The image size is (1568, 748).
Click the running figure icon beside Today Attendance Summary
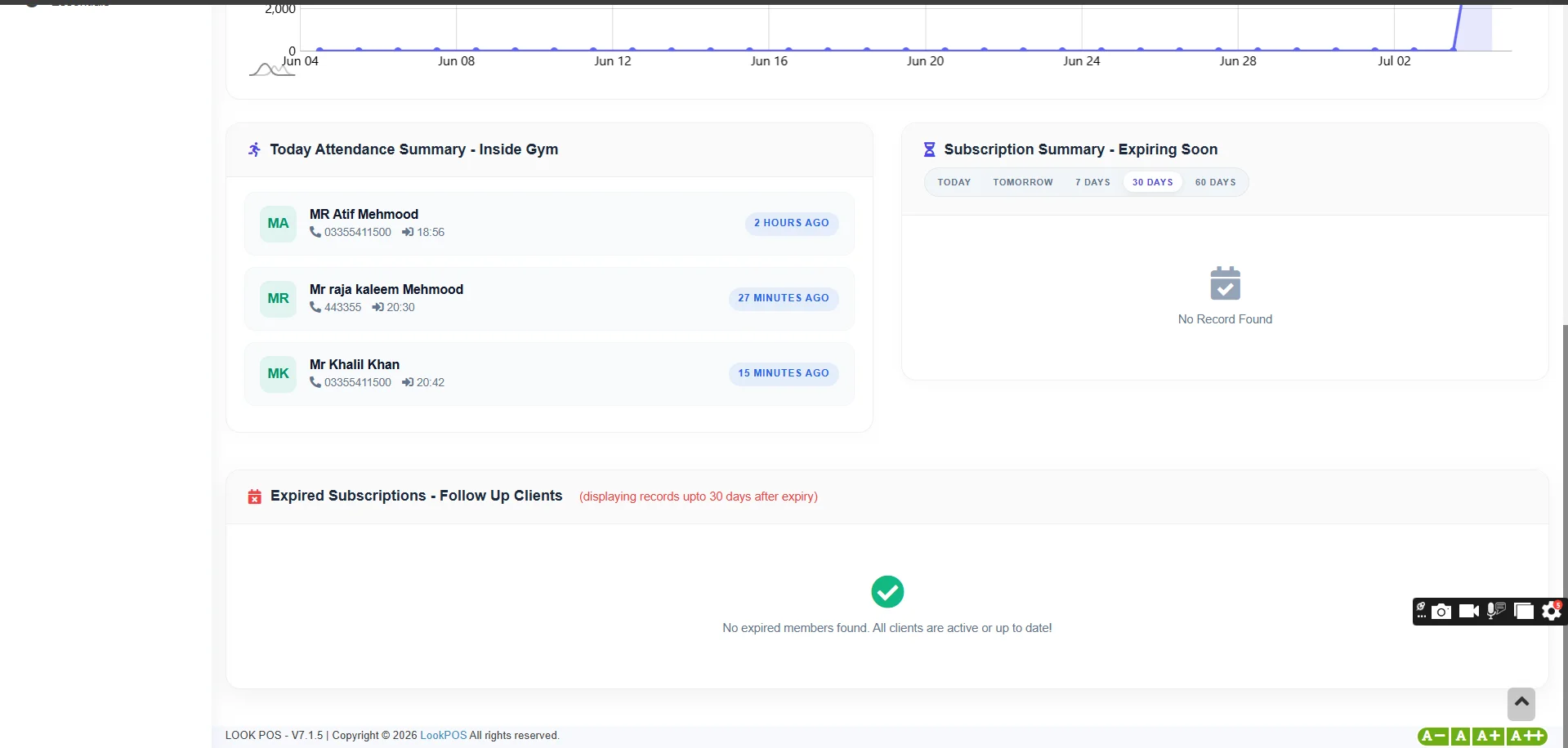[254, 149]
